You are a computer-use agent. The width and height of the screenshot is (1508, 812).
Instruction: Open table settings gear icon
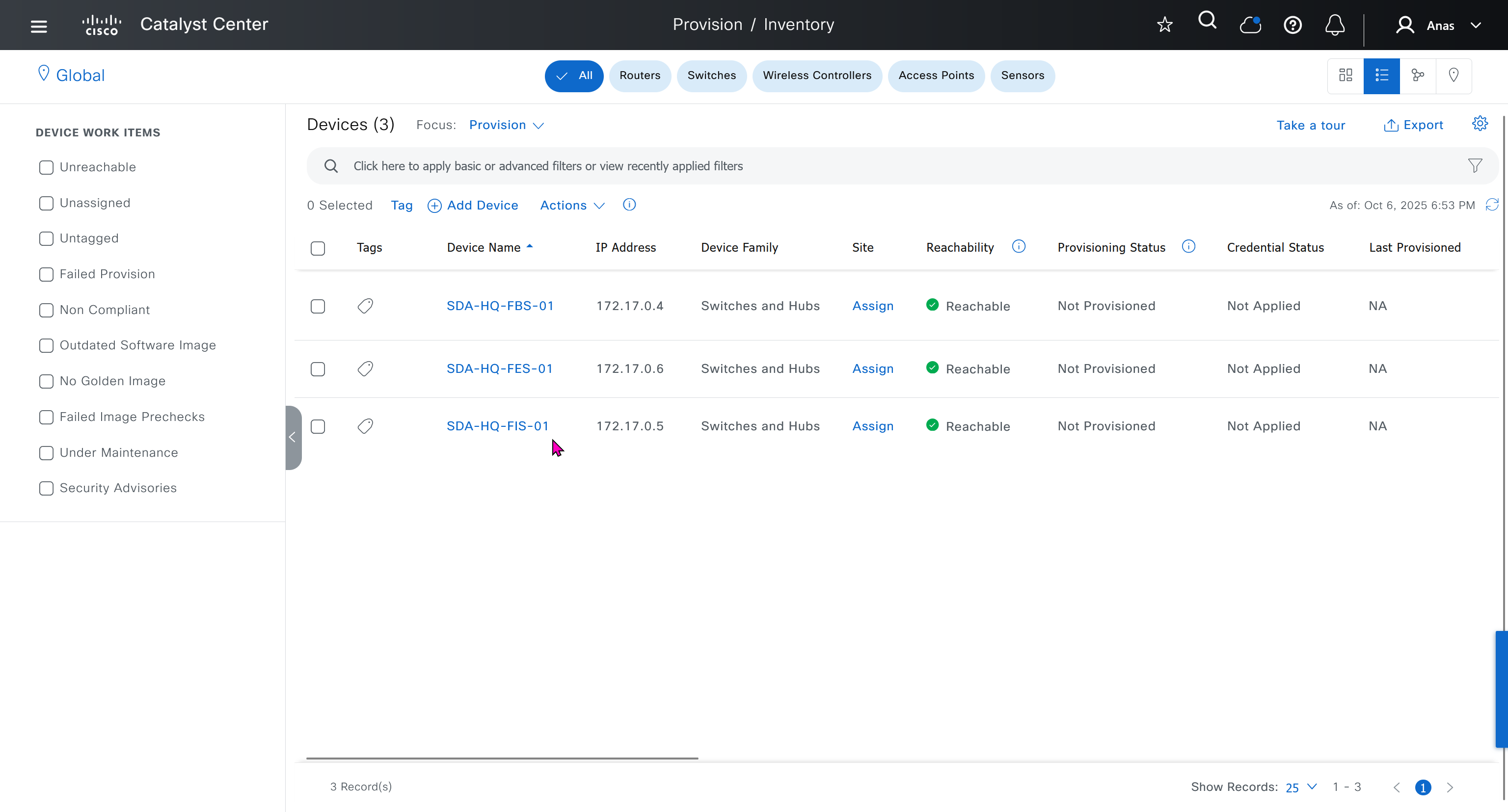coord(1480,124)
